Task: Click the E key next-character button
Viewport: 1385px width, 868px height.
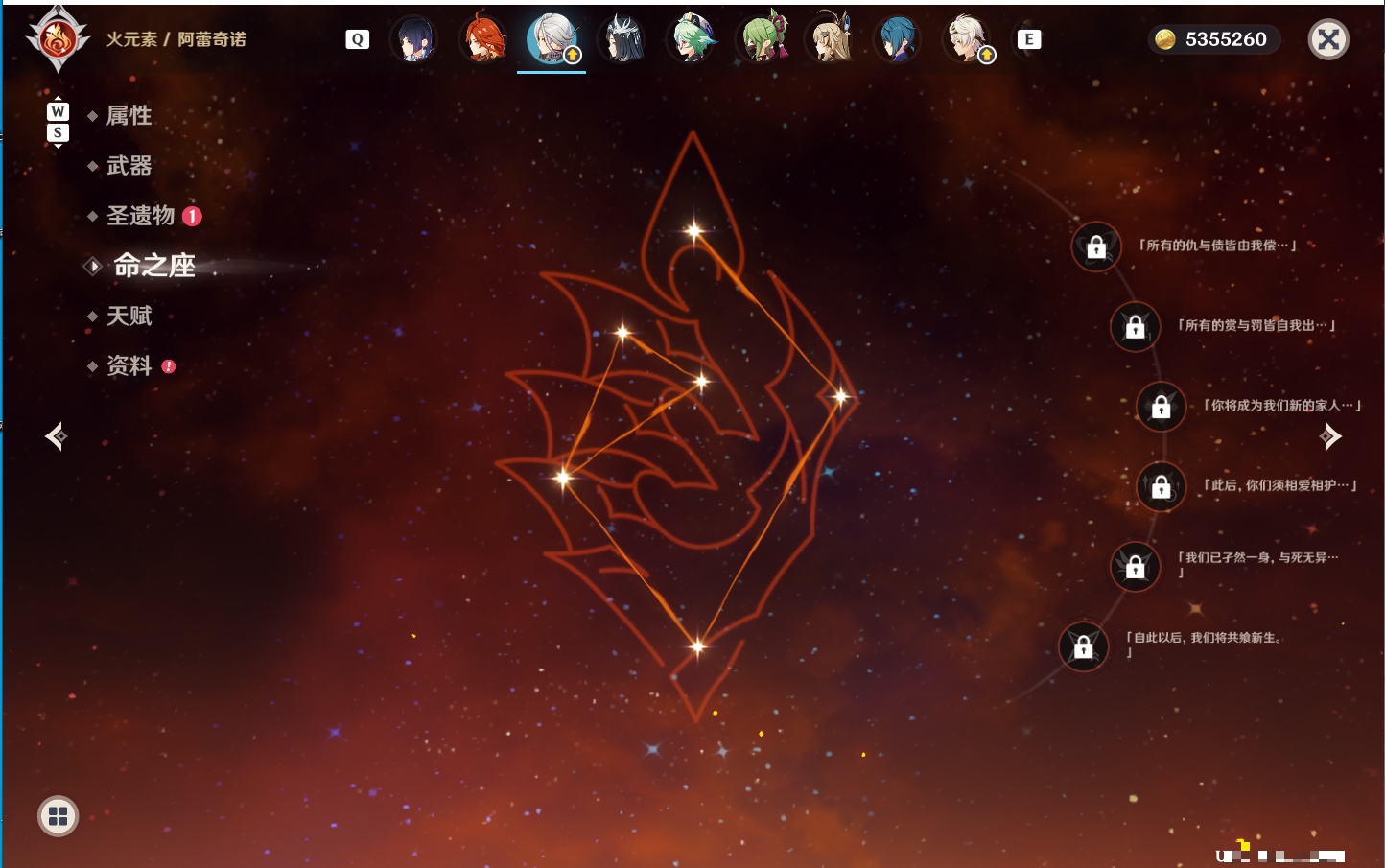Action: [1029, 39]
